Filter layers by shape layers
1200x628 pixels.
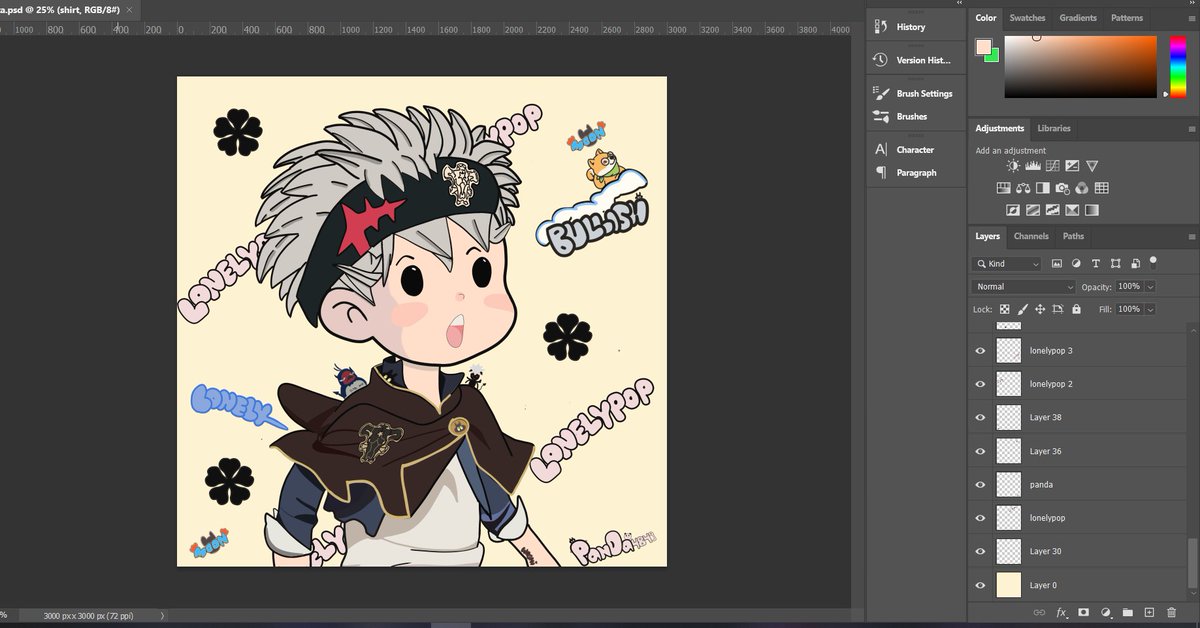pyautogui.click(x=1115, y=263)
